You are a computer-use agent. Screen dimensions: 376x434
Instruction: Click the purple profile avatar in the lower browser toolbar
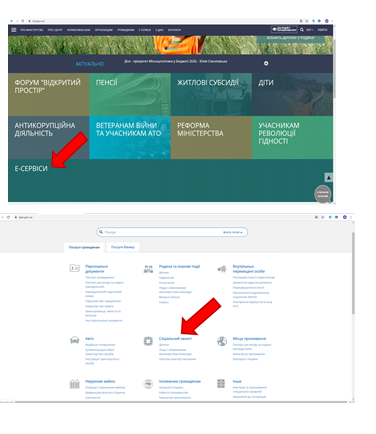pos(345,217)
